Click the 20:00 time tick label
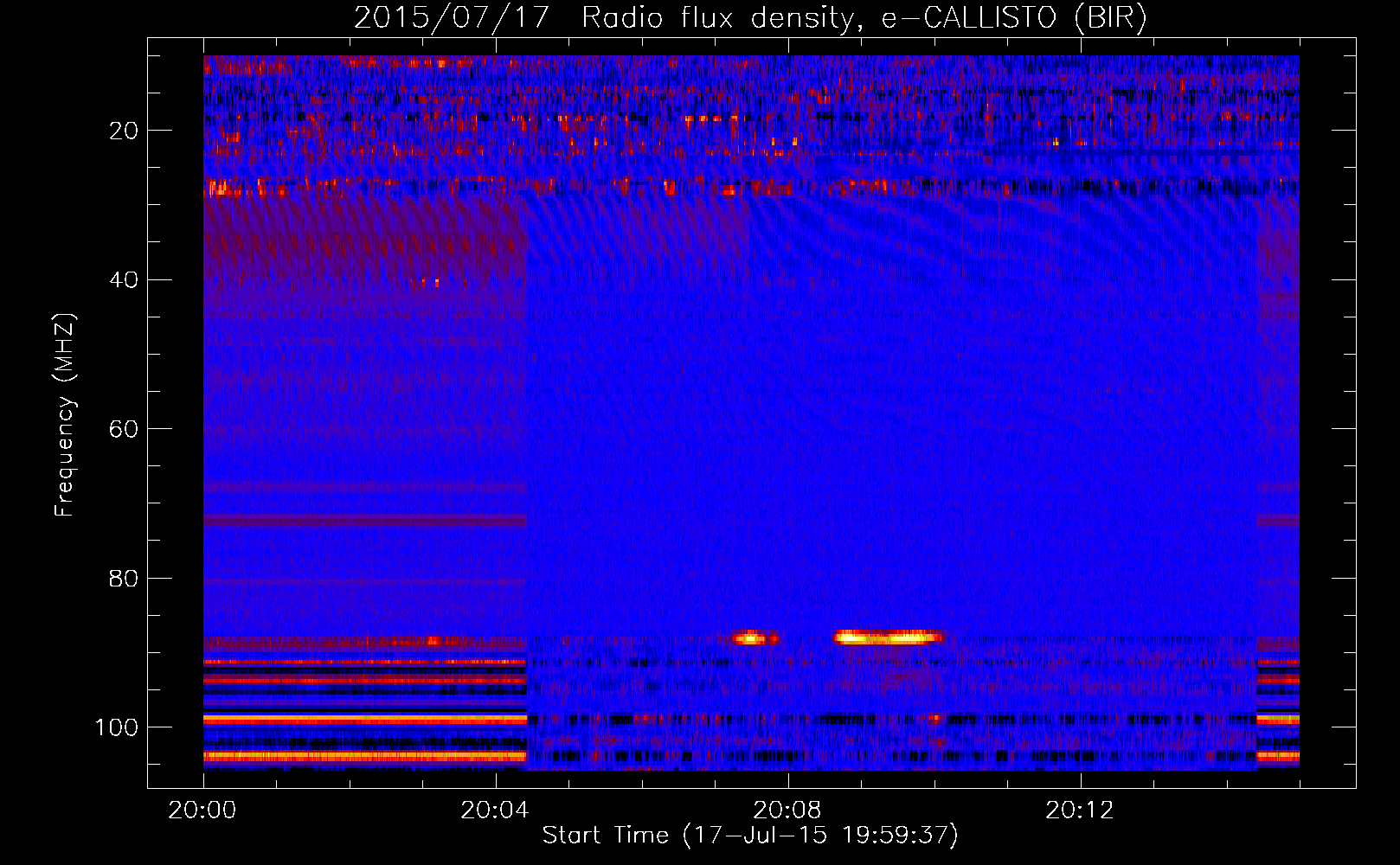The width and height of the screenshot is (1400, 865). tap(202, 811)
